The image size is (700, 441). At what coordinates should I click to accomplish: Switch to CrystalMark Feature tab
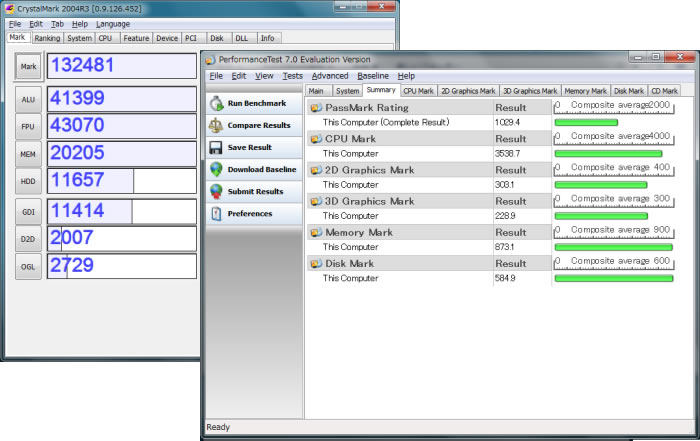136,38
